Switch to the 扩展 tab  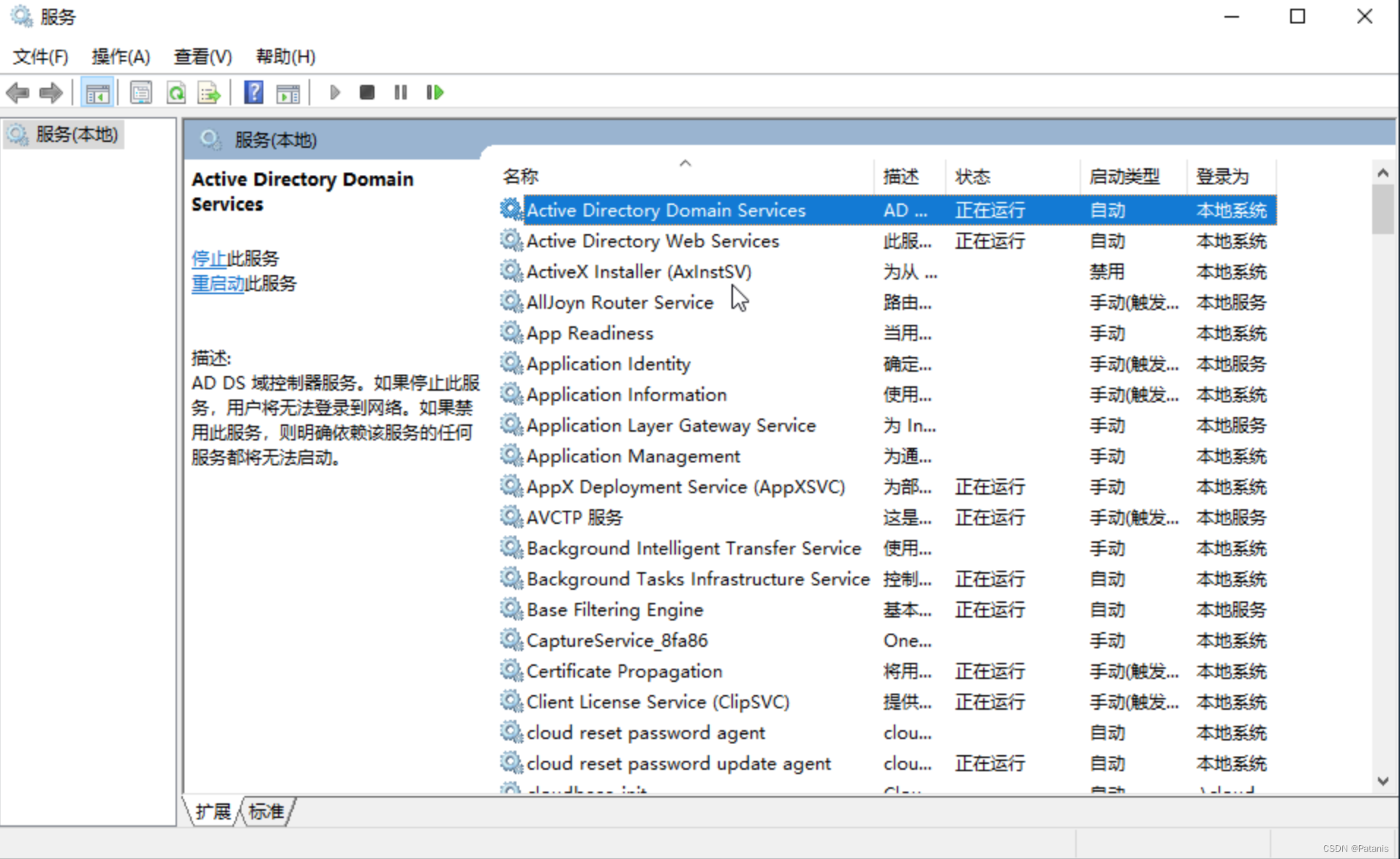point(212,811)
